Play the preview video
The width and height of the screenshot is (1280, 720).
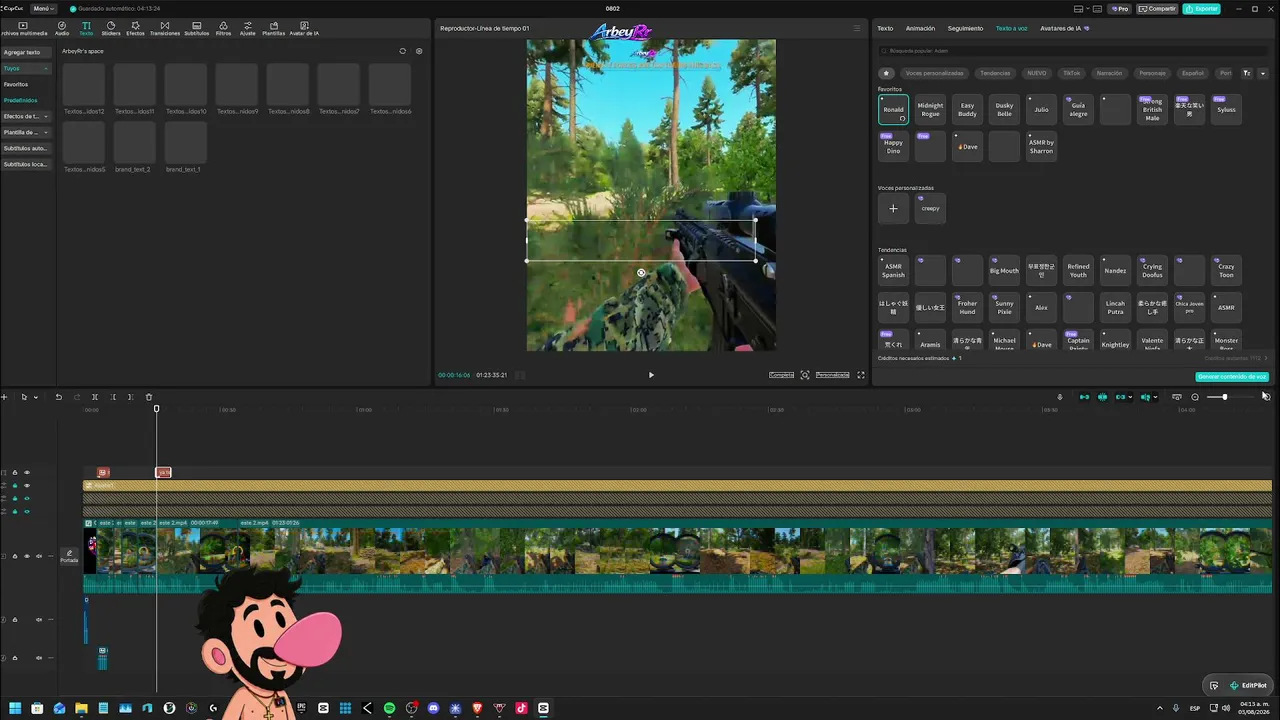(x=651, y=375)
